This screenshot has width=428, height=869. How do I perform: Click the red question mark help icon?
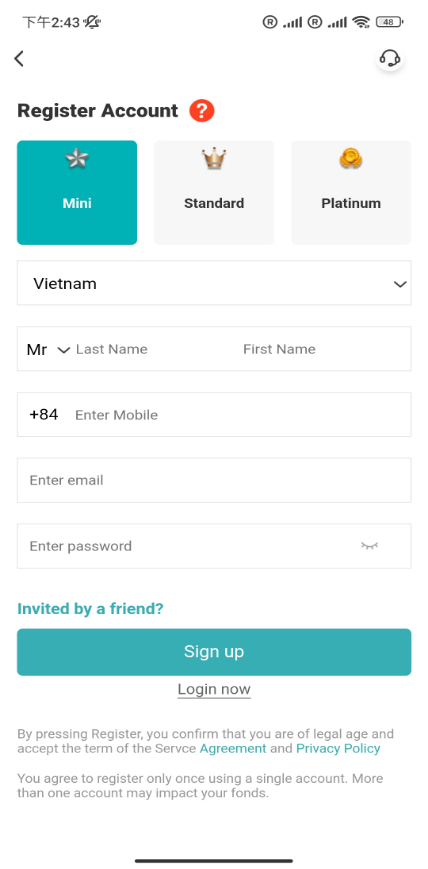click(x=202, y=111)
